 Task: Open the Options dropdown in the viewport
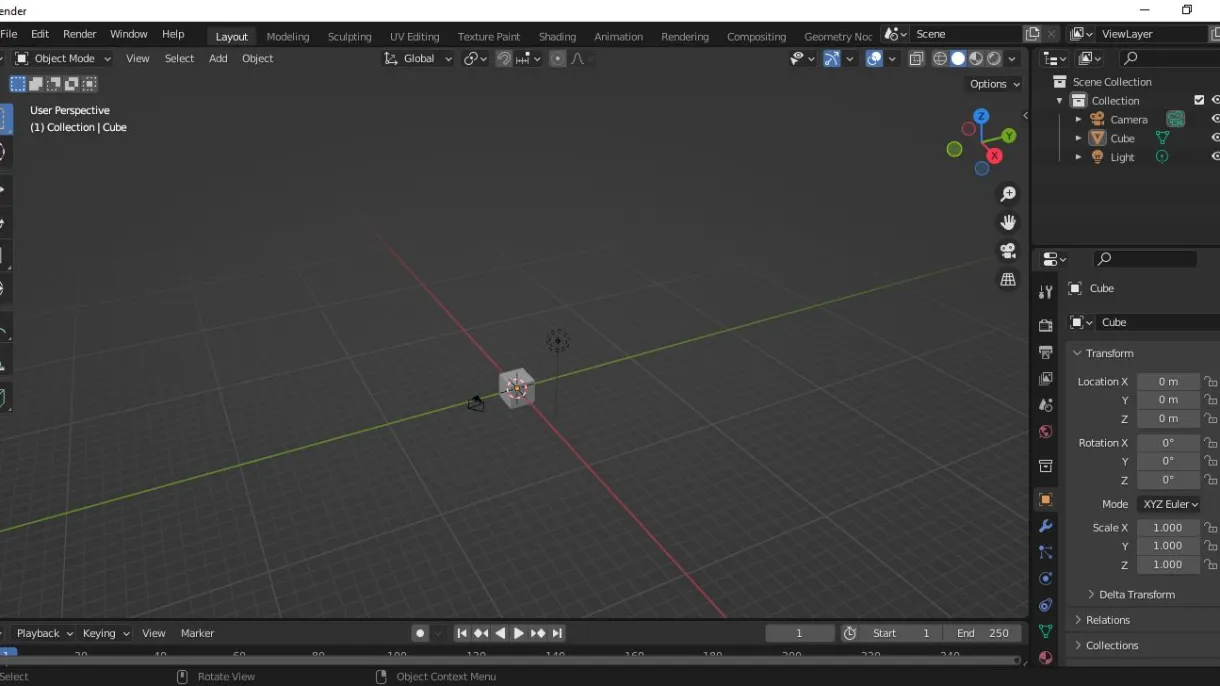coord(995,84)
